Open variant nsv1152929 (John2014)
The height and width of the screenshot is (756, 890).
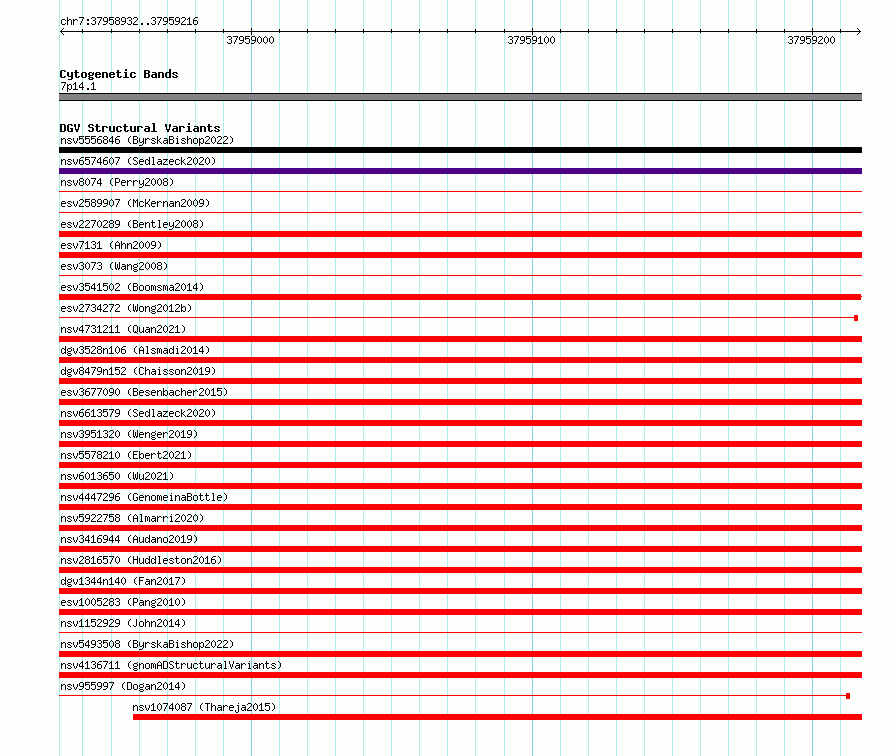tap(123, 623)
